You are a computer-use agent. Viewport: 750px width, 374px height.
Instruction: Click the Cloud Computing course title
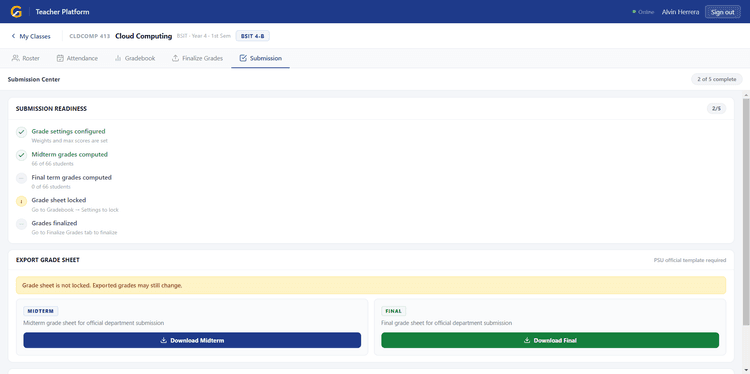click(x=143, y=36)
